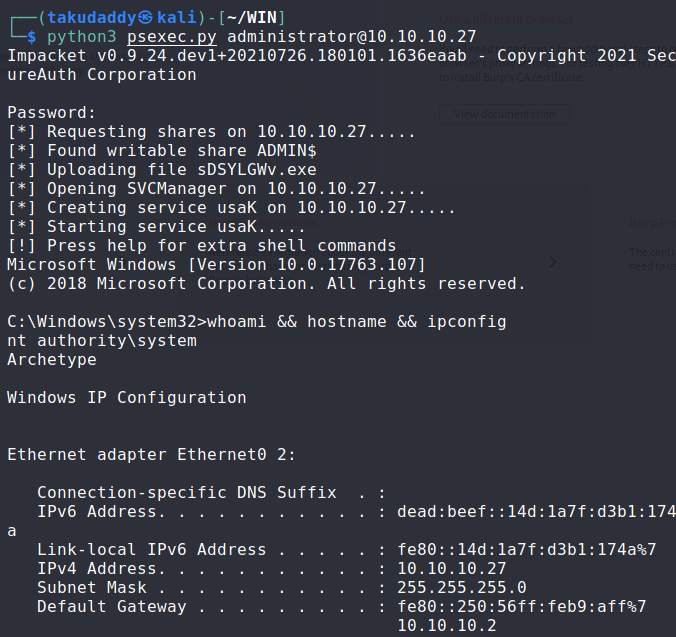The width and height of the screenshot is (676, 637).
Task: Click the ~/WIN directory in prompt
Action: pos(251,18)
